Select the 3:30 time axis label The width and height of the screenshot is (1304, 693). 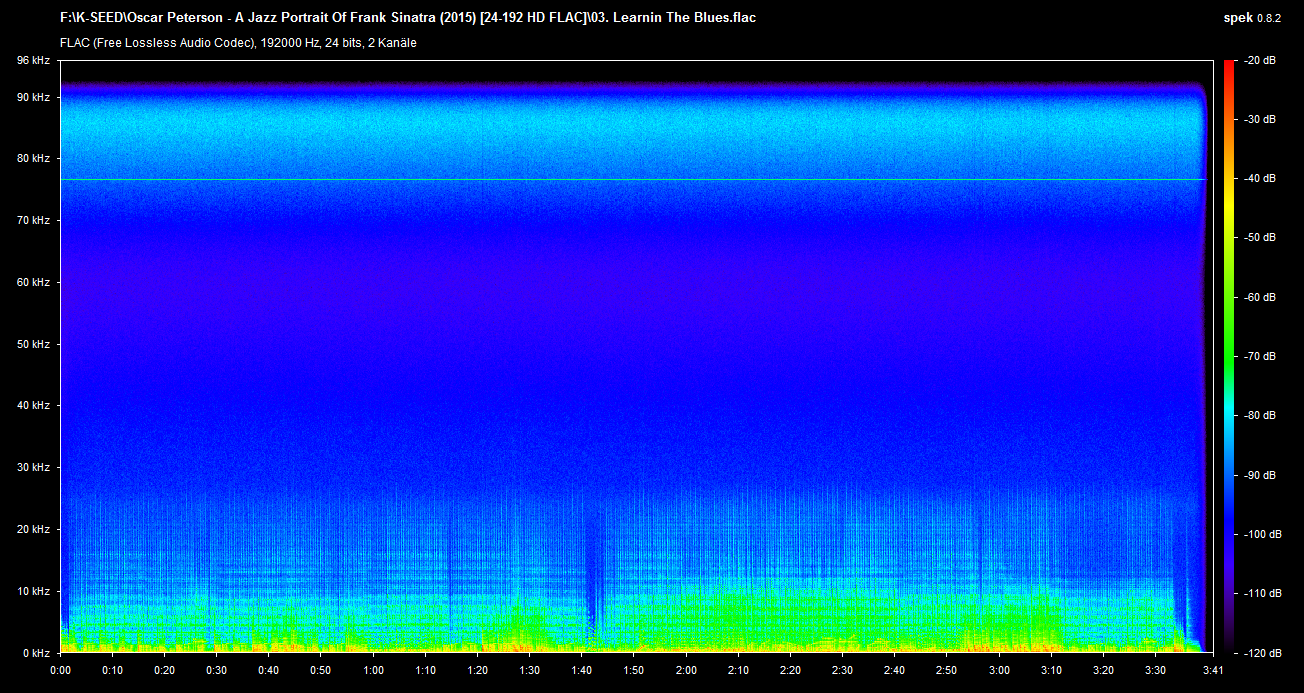(1155, 670)
